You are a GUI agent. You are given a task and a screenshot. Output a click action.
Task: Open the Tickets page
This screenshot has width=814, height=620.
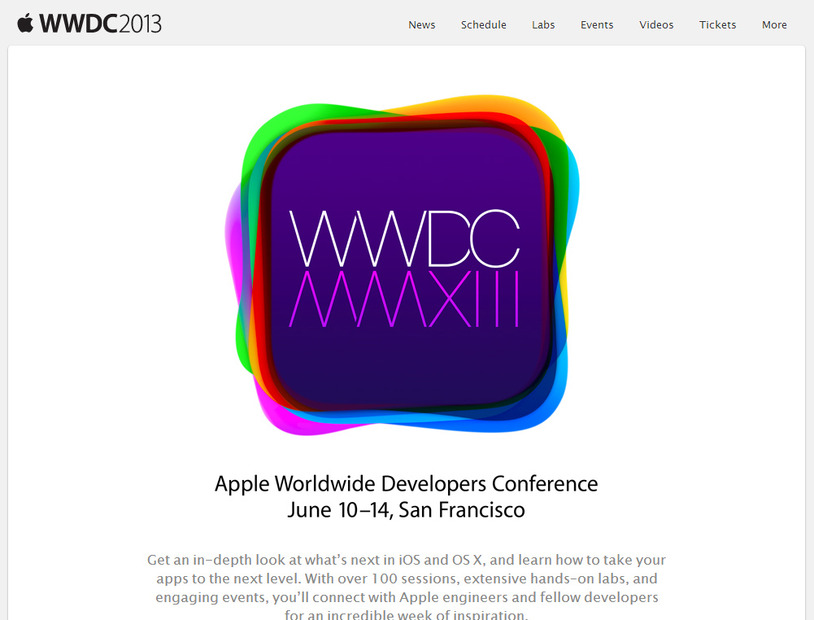[717, 25]
